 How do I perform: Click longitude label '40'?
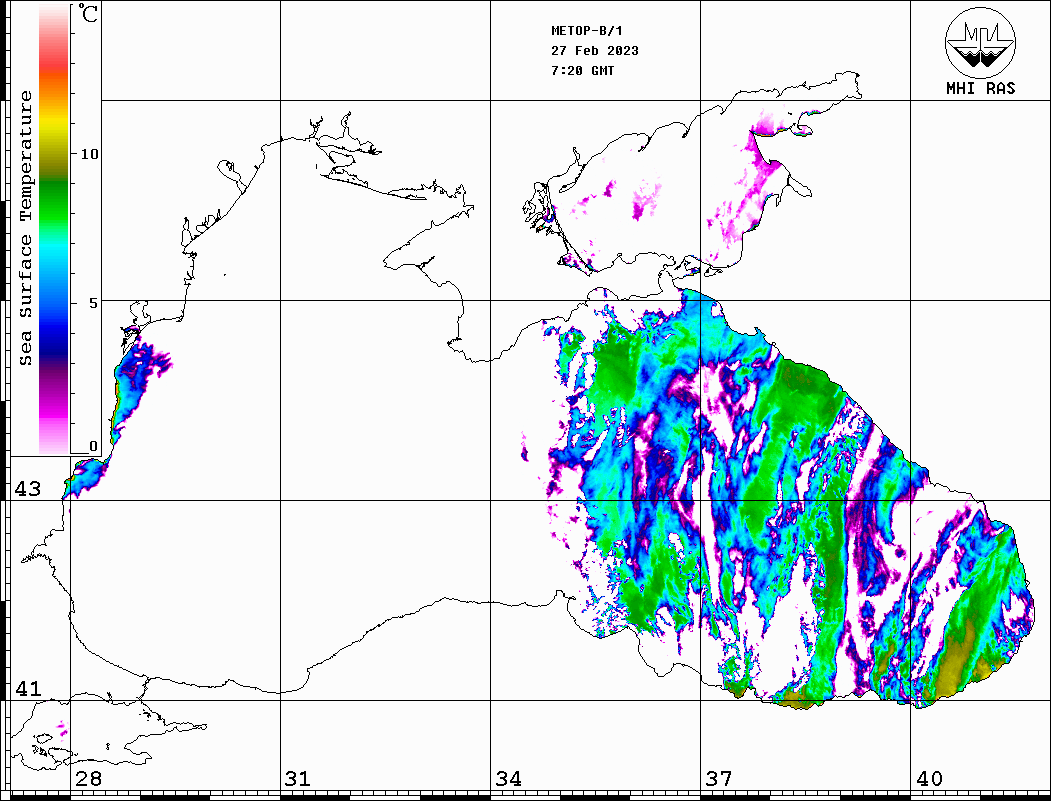pos(929,779)
